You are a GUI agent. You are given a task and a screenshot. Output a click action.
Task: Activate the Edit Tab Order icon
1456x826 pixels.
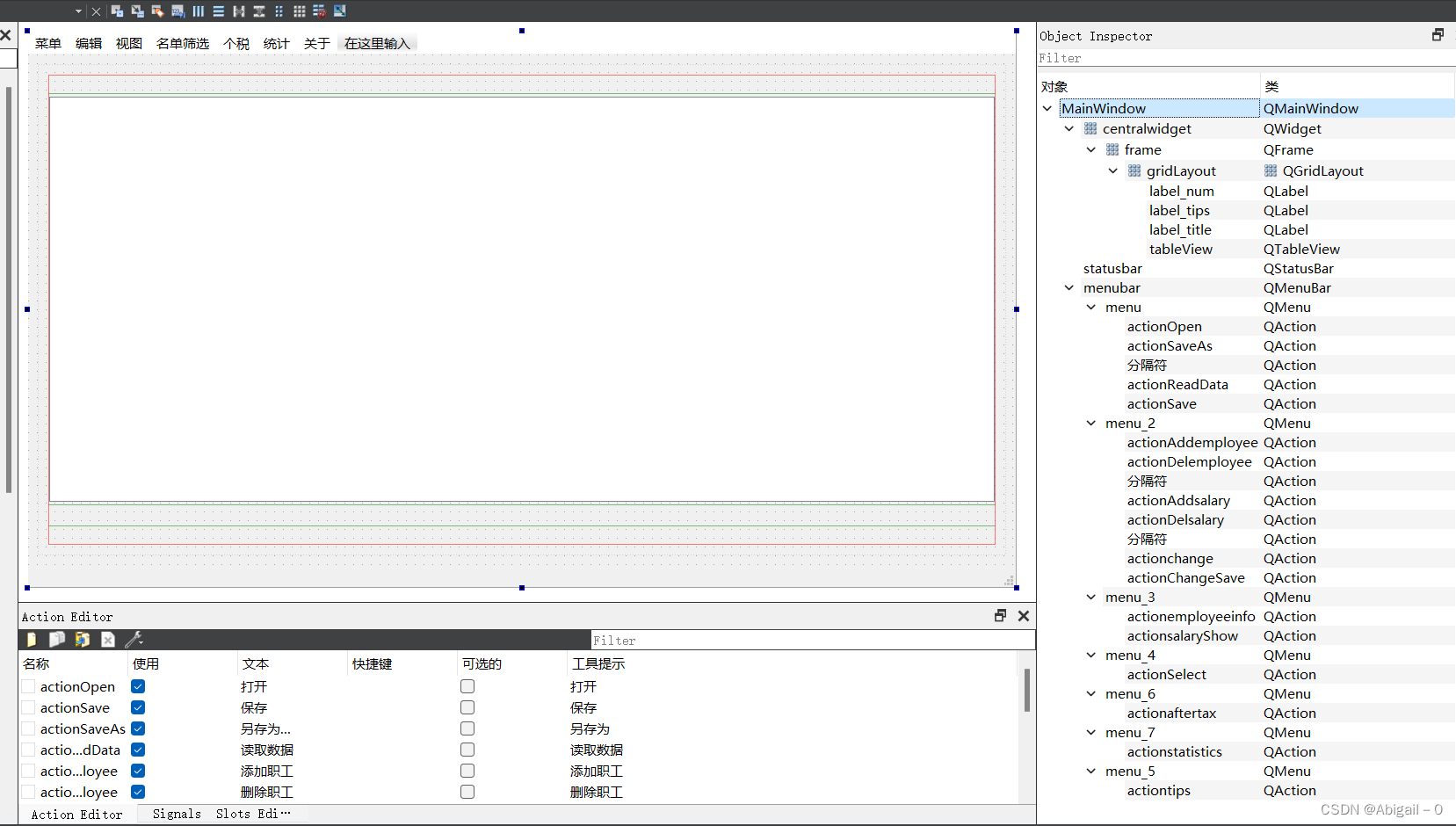177,11
